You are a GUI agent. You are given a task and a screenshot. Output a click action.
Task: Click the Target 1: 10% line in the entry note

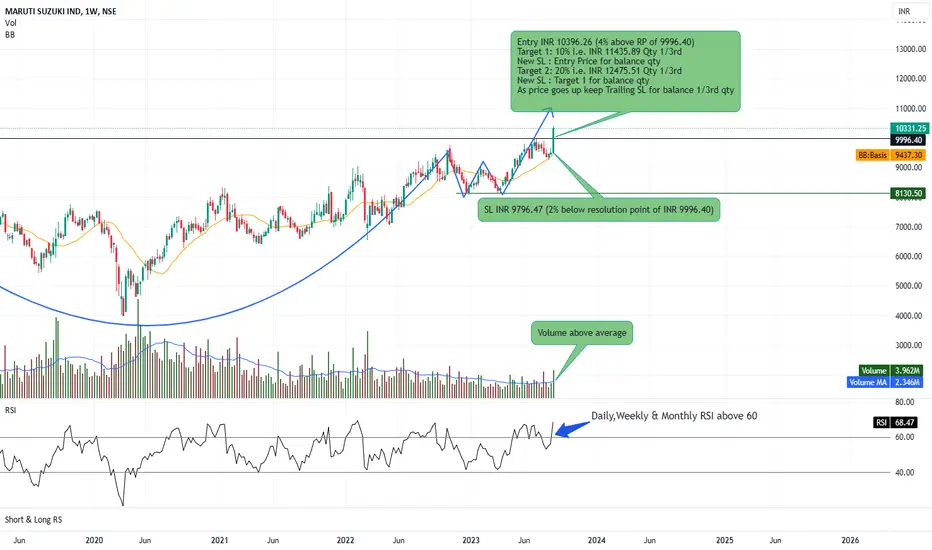coord(599,52)
